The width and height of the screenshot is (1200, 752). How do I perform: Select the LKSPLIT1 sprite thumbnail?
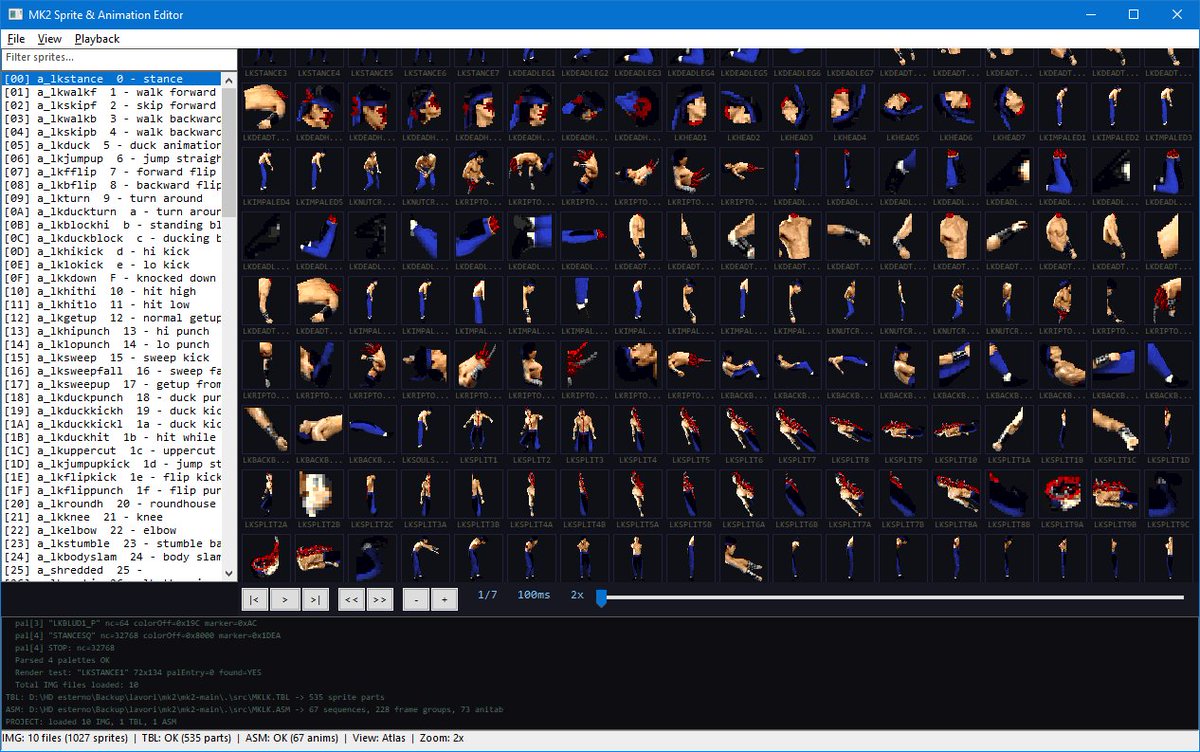point(478,431)
